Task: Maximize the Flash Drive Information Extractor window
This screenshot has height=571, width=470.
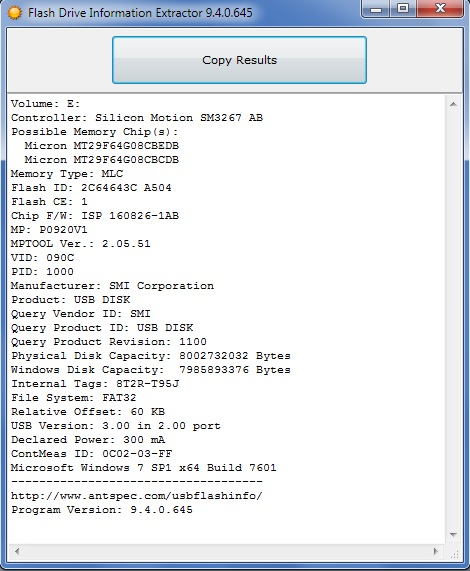Action: (x=403, y=8)
